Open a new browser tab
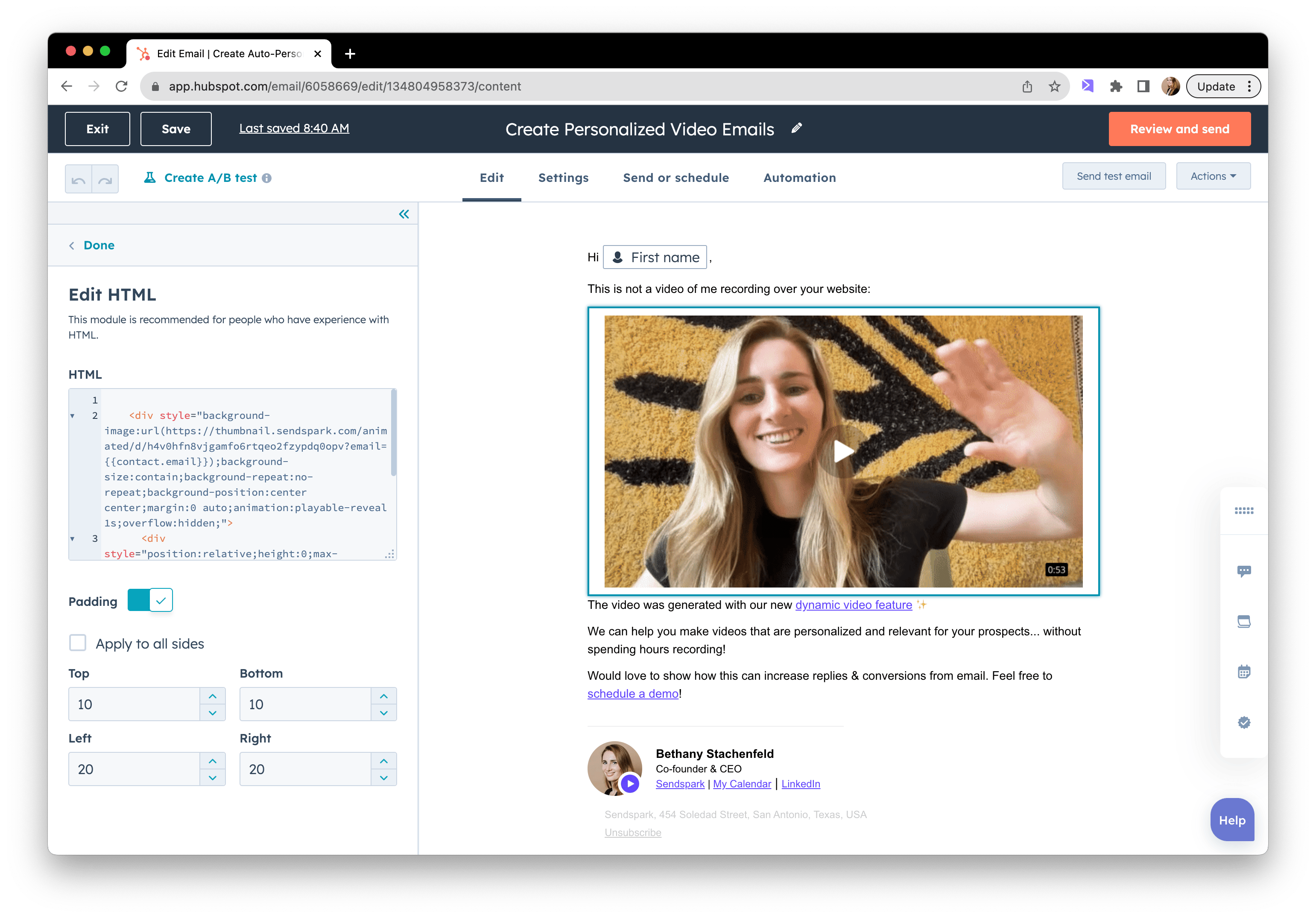 [x=350, y=54]
